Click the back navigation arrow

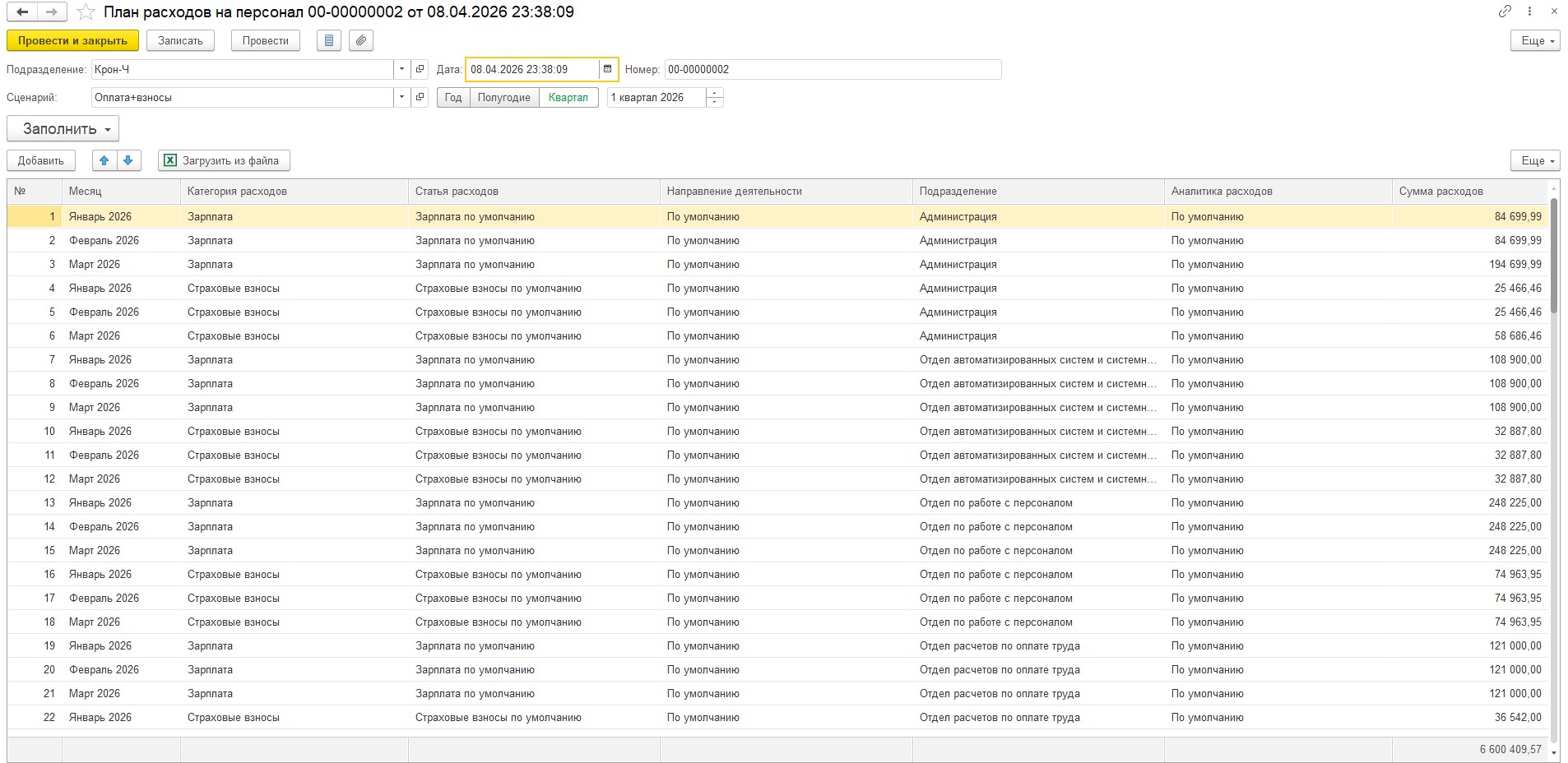pos(22,12)
